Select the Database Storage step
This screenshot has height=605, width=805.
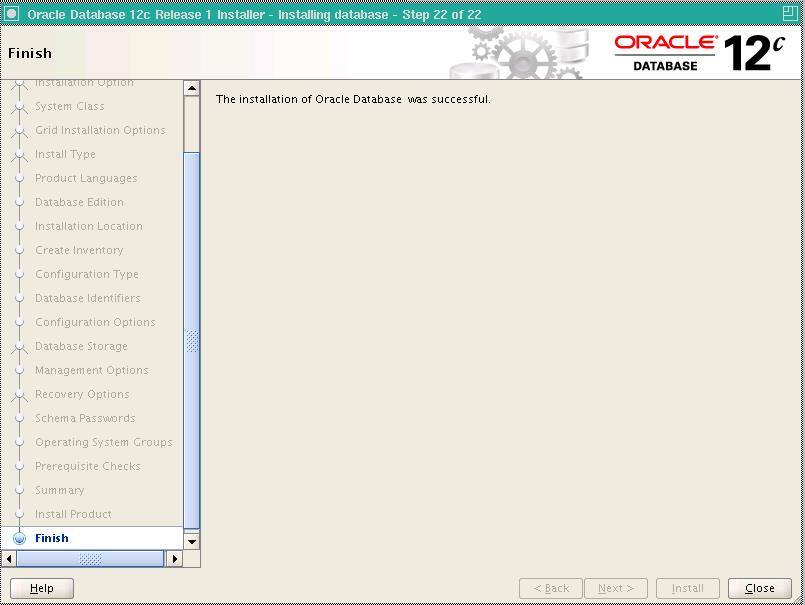pyautogui.click(x=81, y=346)
